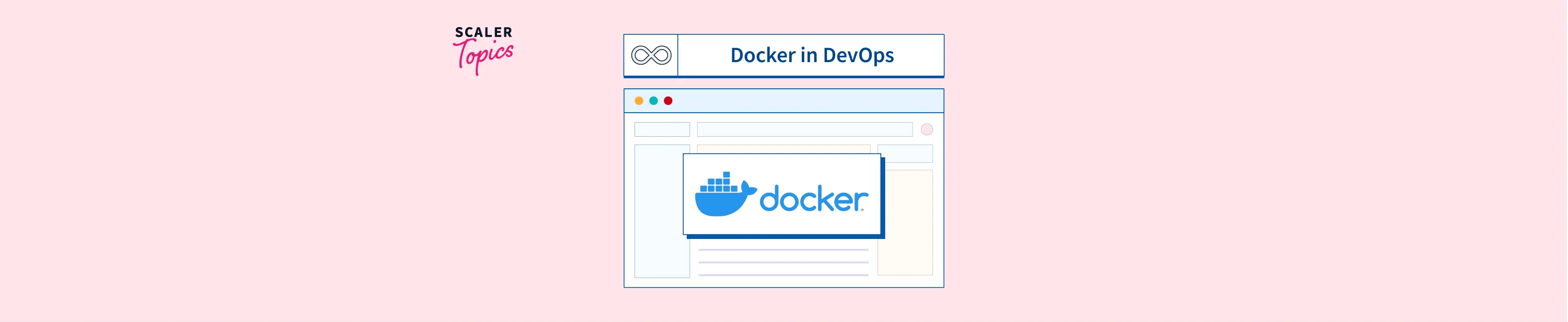The image size is (1568, 322).
Task: Click the pink circle beside the address bar
Action: [x=927, y=129]
